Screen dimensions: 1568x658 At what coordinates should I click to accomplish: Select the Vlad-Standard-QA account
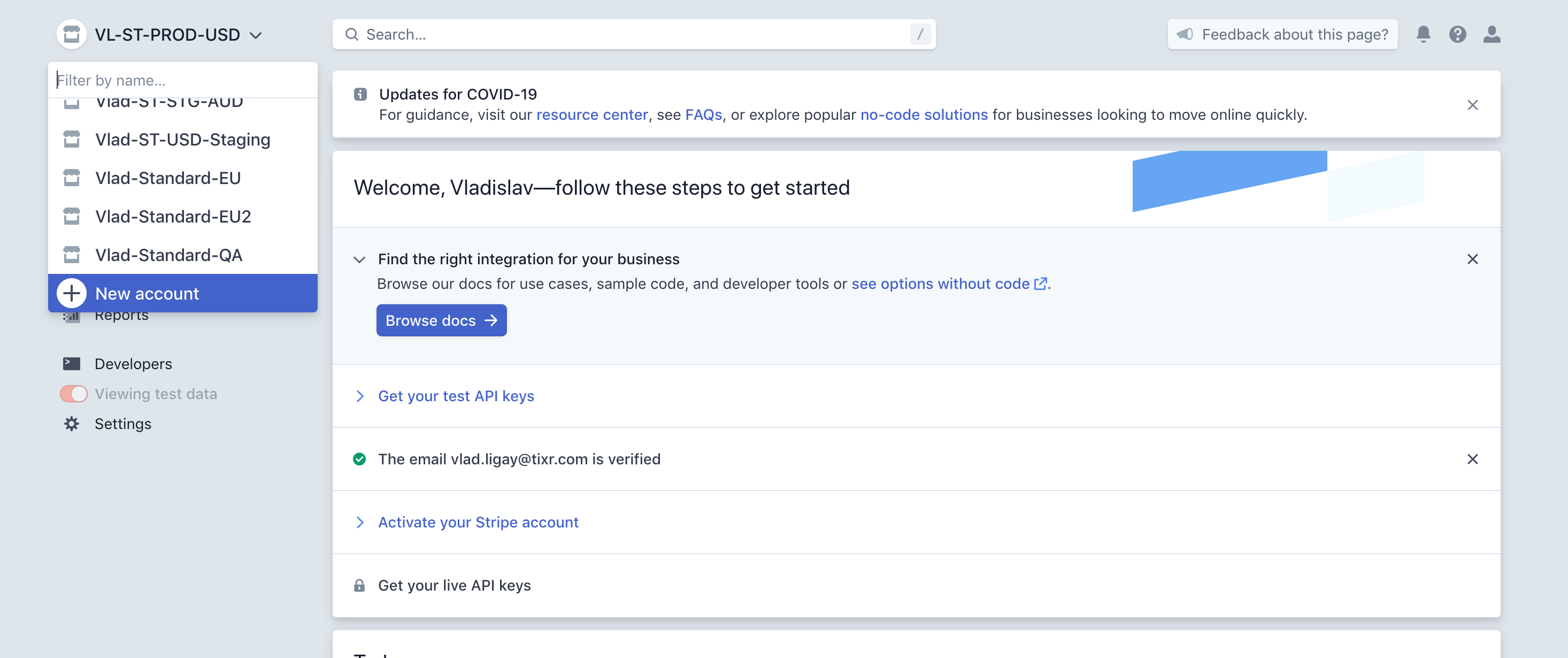[x=168, y=255]
